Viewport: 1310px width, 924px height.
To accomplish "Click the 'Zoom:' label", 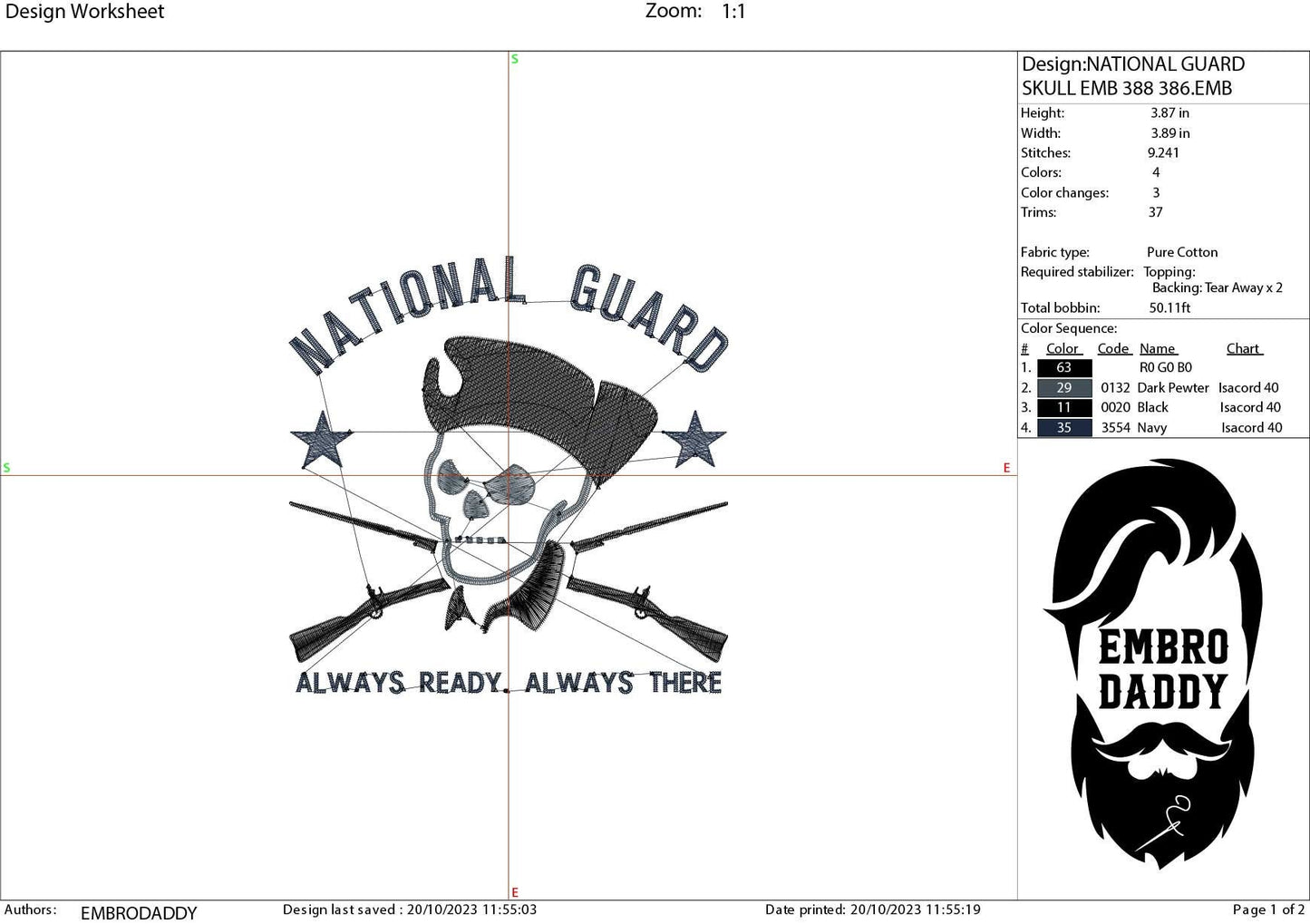I will (x=674, y=11).
